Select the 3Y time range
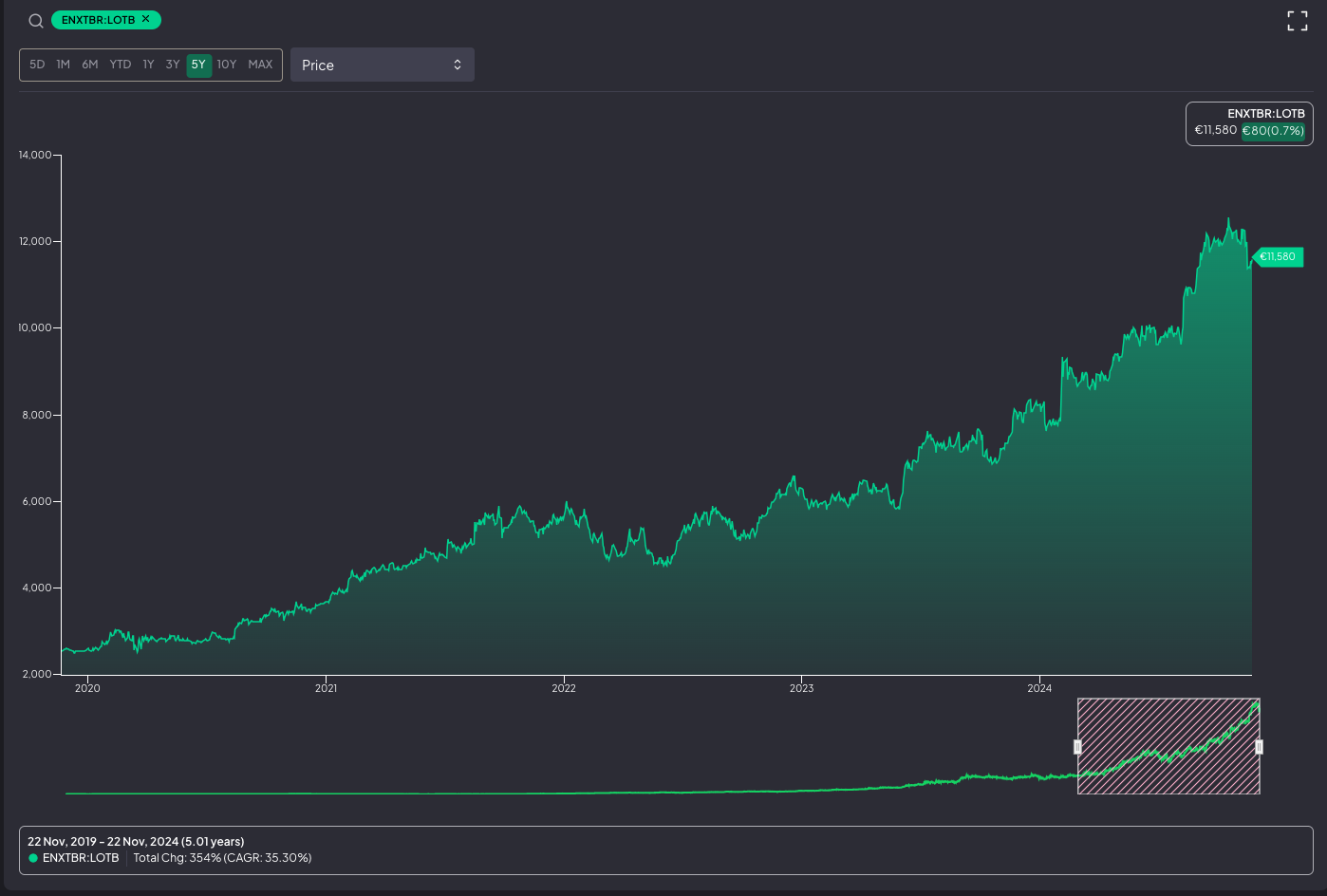This screenshot has height=896, width=1327. 173,65
